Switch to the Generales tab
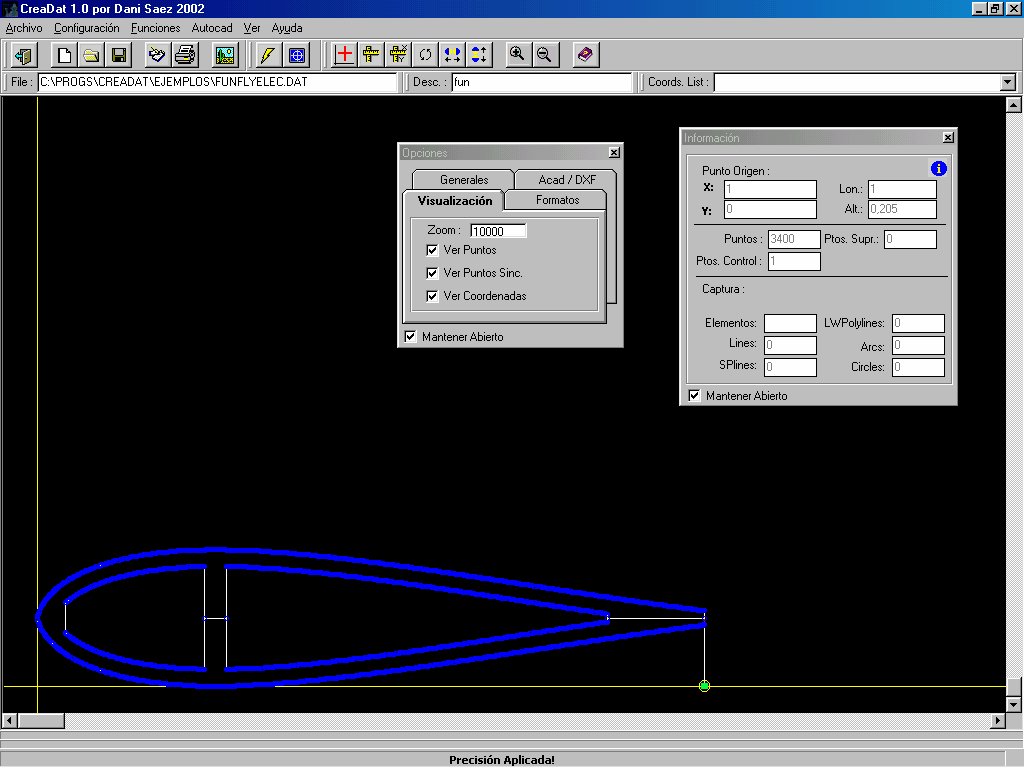 (464, 180)
